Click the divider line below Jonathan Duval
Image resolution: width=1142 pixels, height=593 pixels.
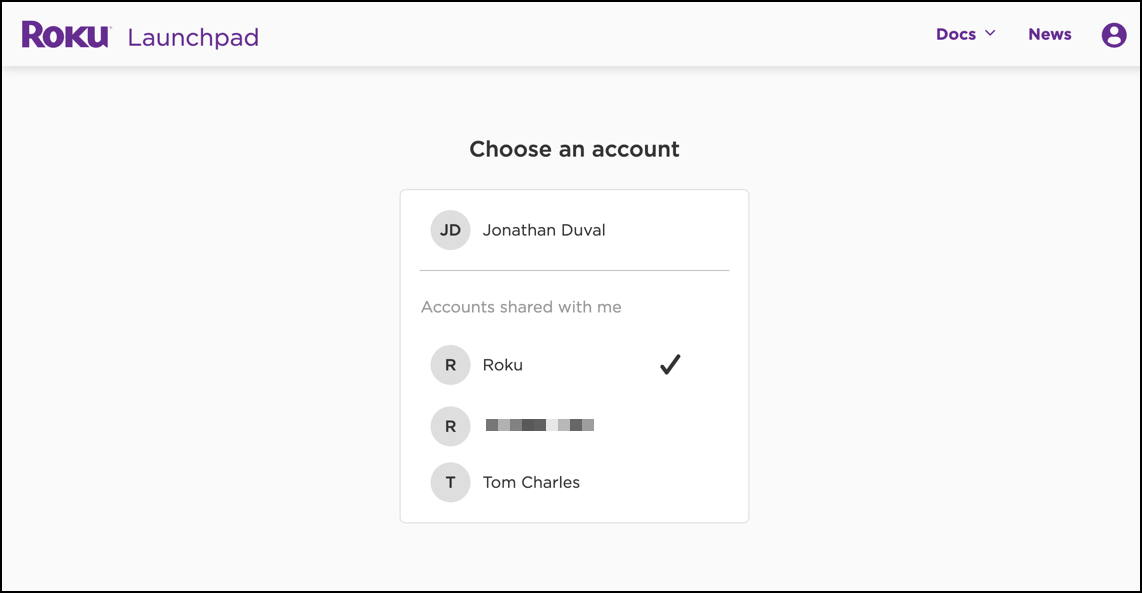click(x=574, y=270)
